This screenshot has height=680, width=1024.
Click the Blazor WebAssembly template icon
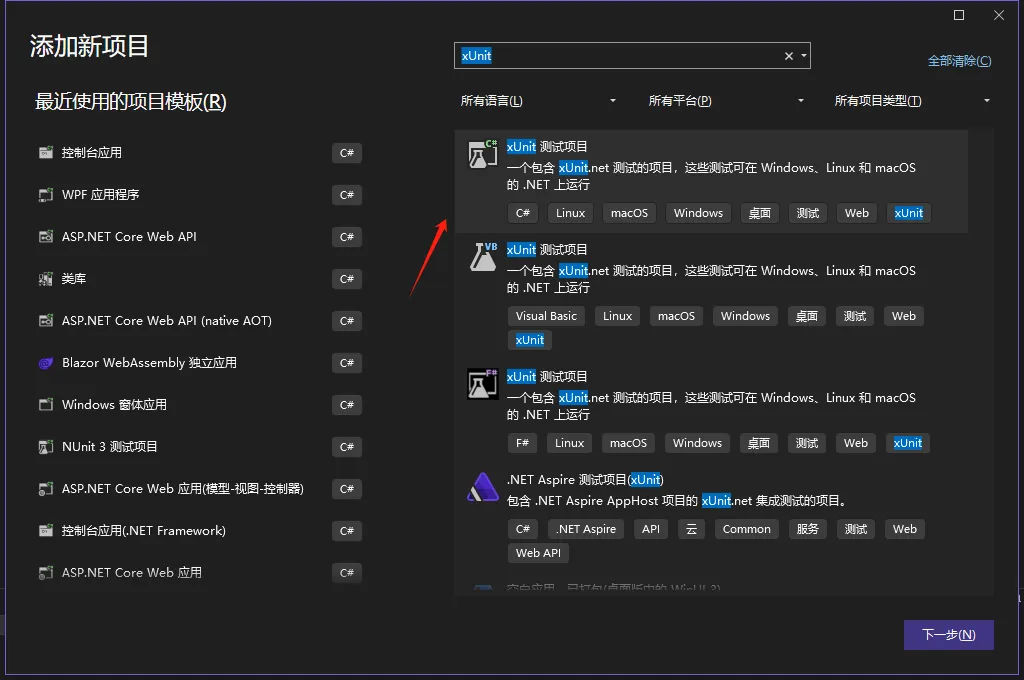(45, 363)
